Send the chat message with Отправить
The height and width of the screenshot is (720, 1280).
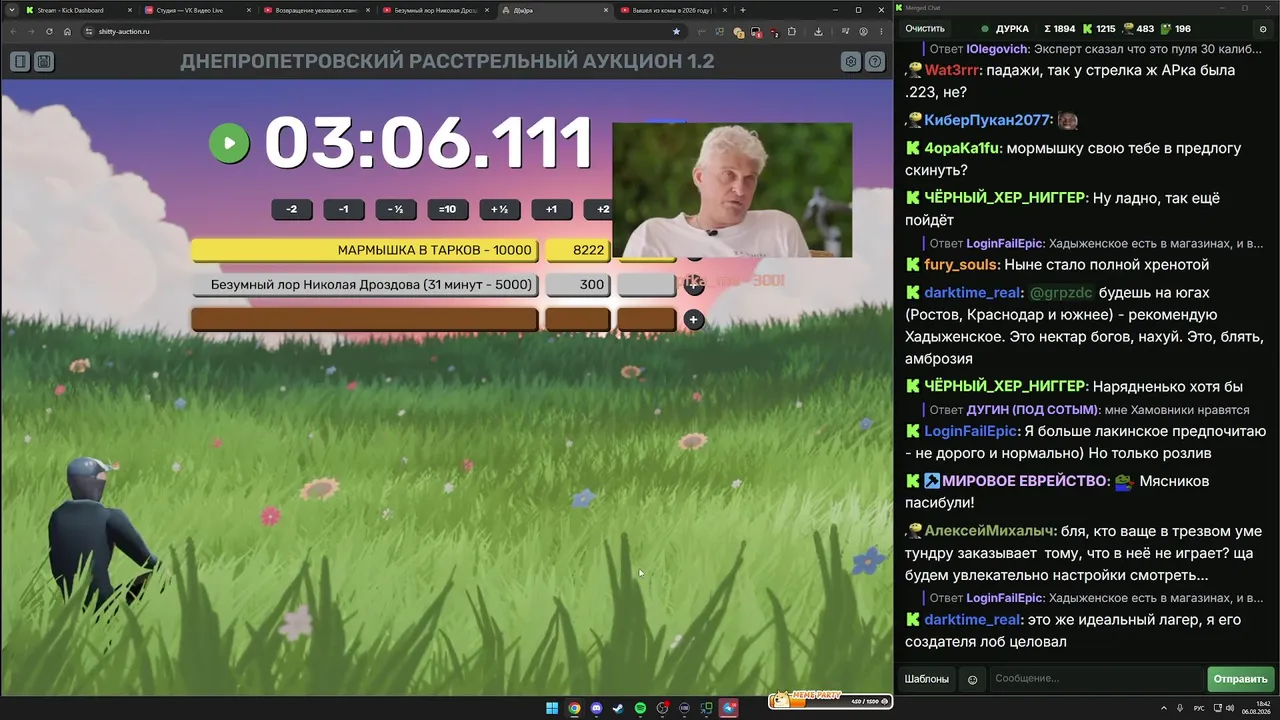[x=1240, y=679]
